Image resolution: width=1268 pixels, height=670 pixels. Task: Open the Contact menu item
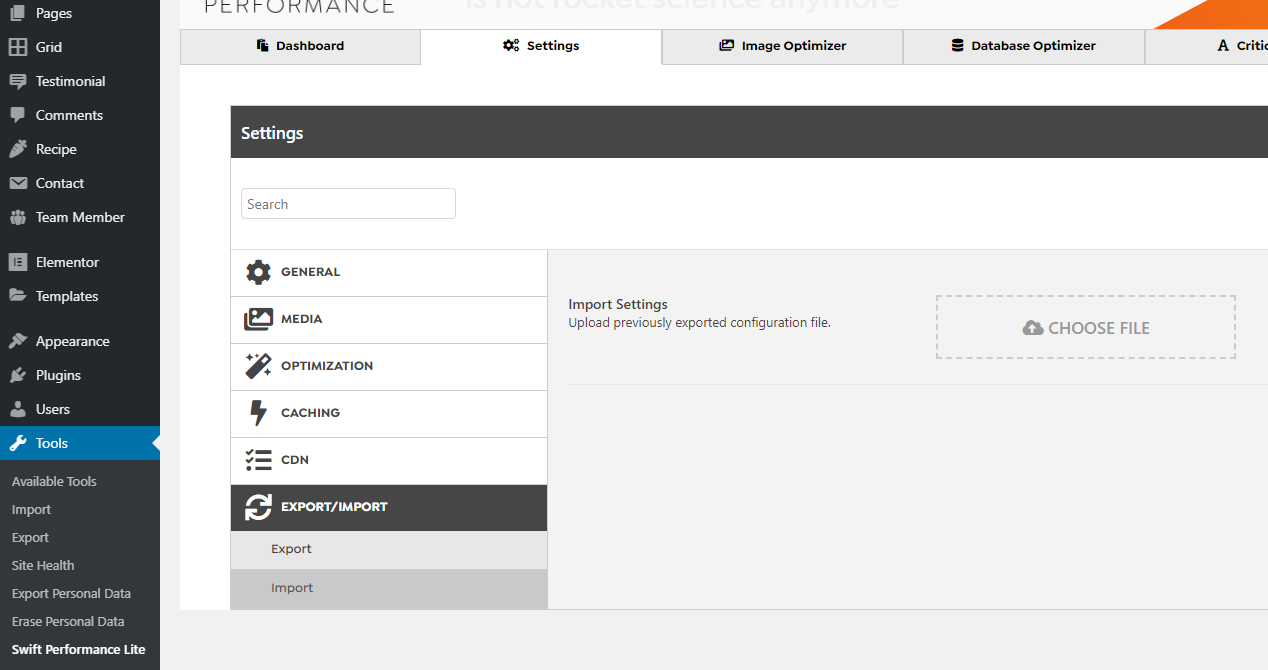tap(80, 183)
